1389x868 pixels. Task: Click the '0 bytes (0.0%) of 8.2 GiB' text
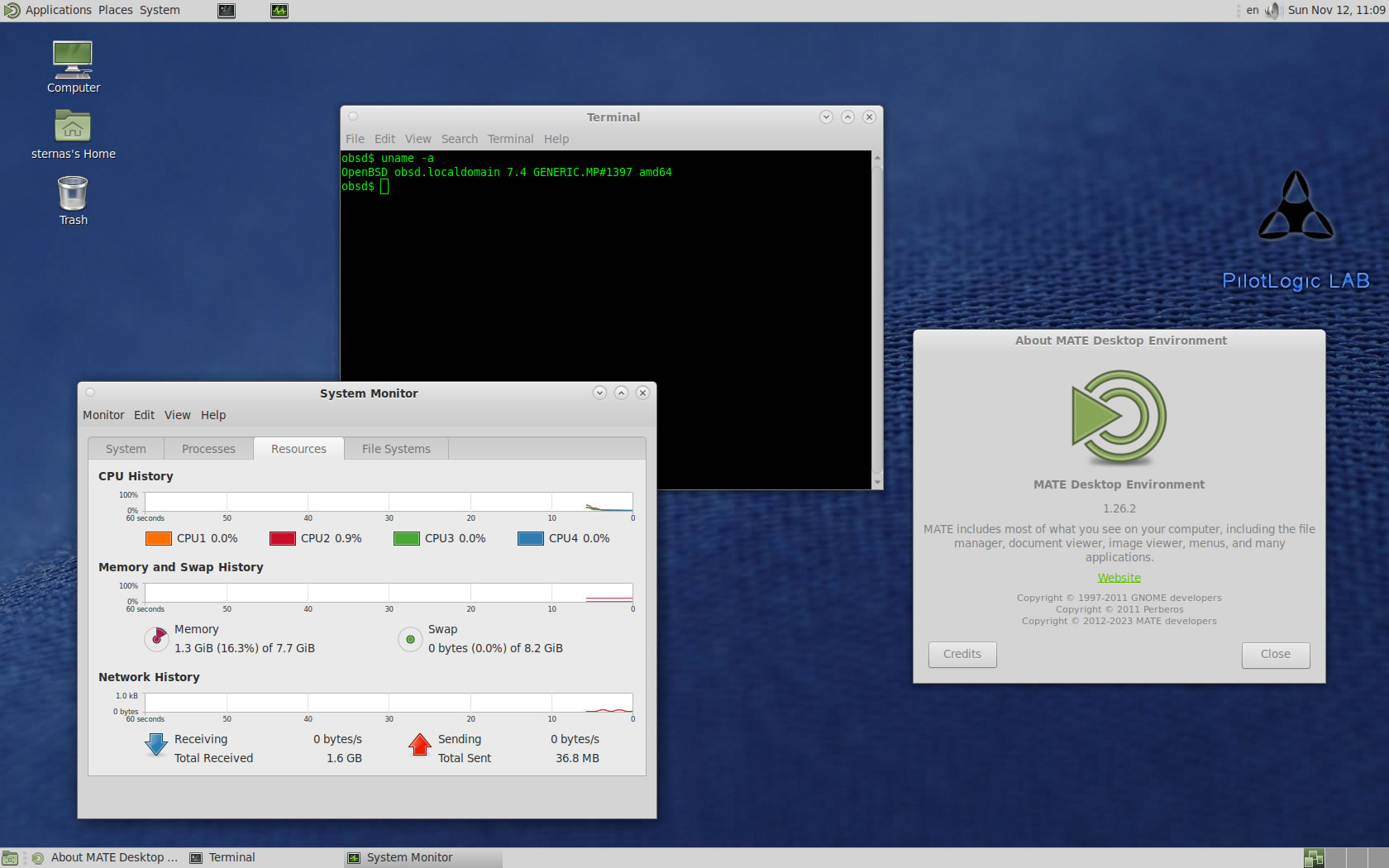495,648
